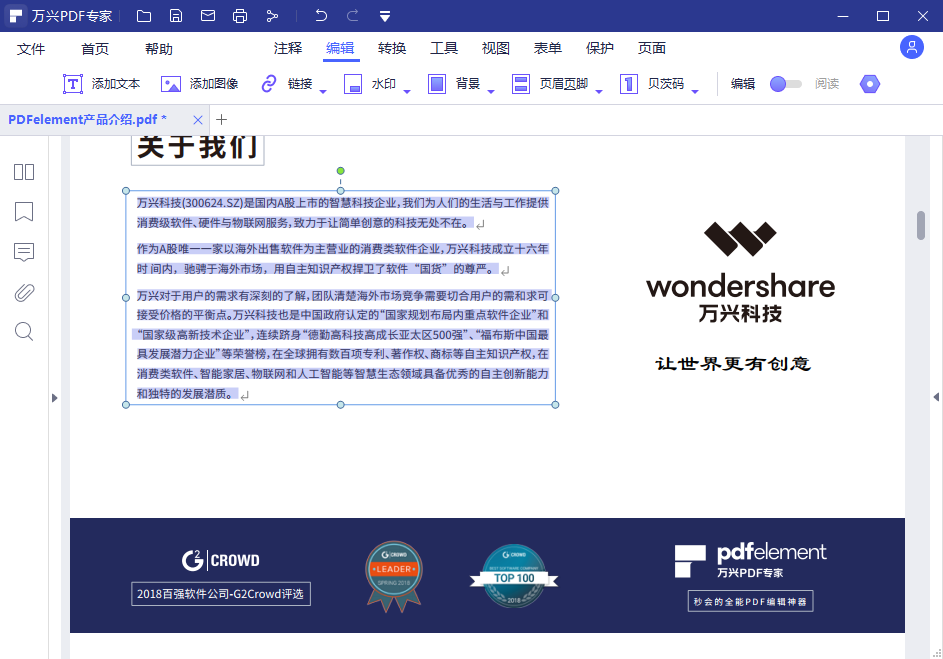Open the page thumbnails panel
Screen dimensions: 943x659
click(x=24, y=172)
